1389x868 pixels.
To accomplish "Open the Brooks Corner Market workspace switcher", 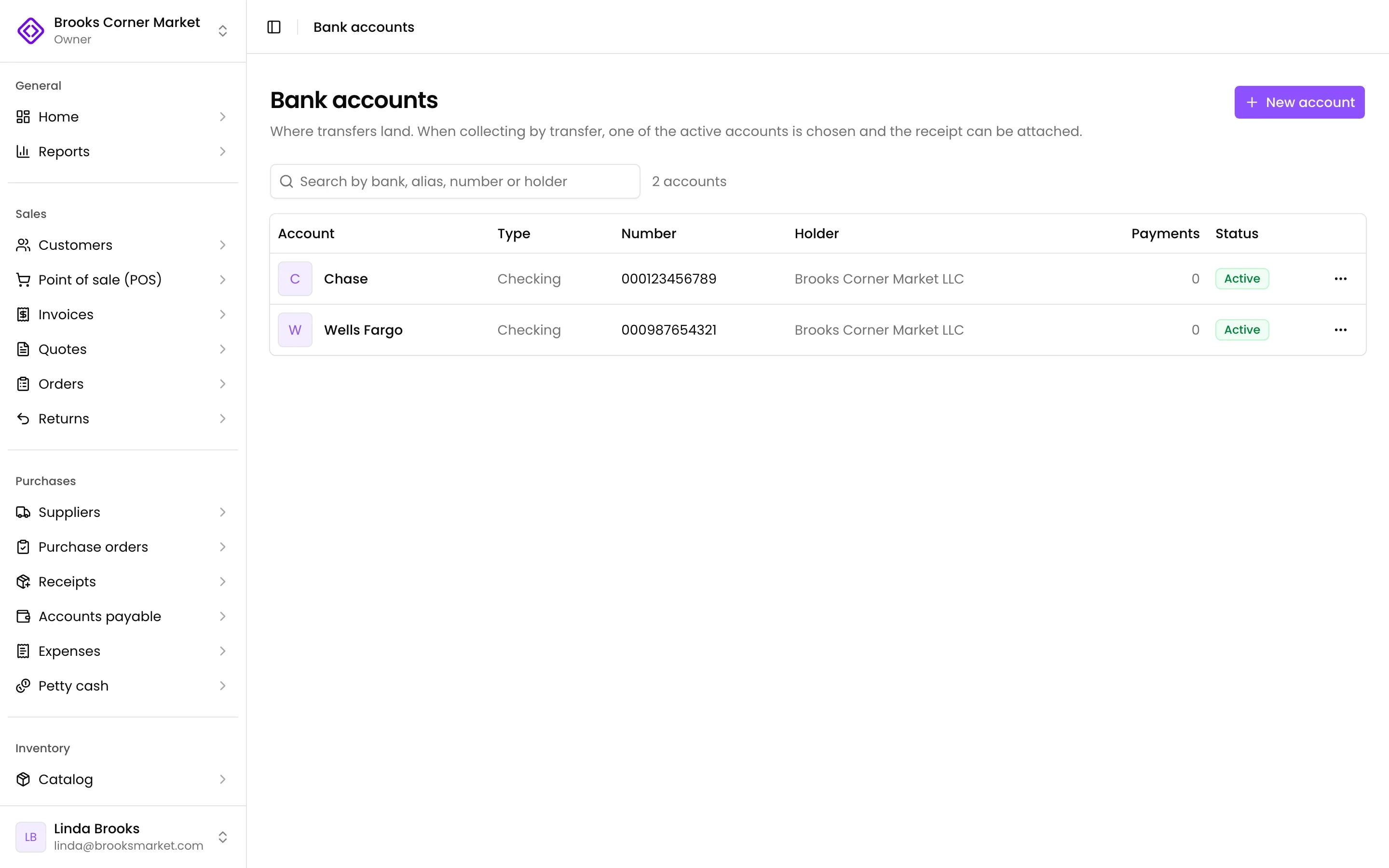I will 123,30.
